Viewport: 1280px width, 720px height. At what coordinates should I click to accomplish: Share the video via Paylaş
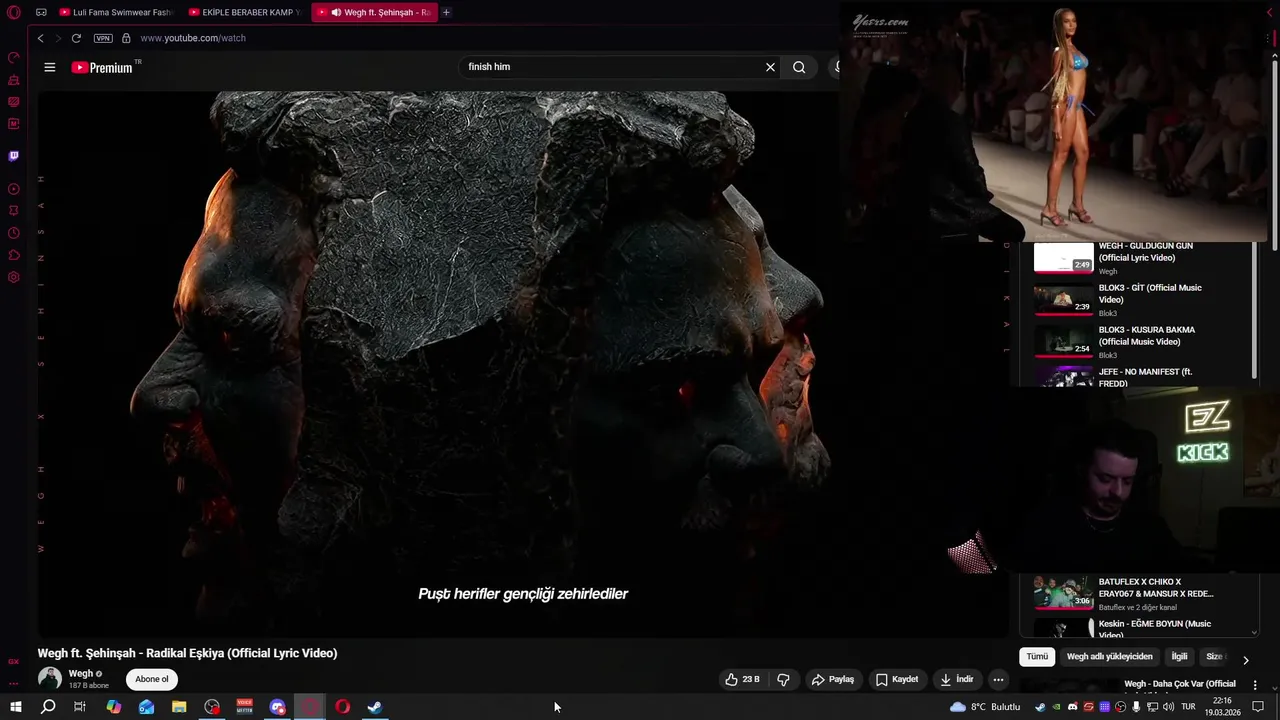832,680
